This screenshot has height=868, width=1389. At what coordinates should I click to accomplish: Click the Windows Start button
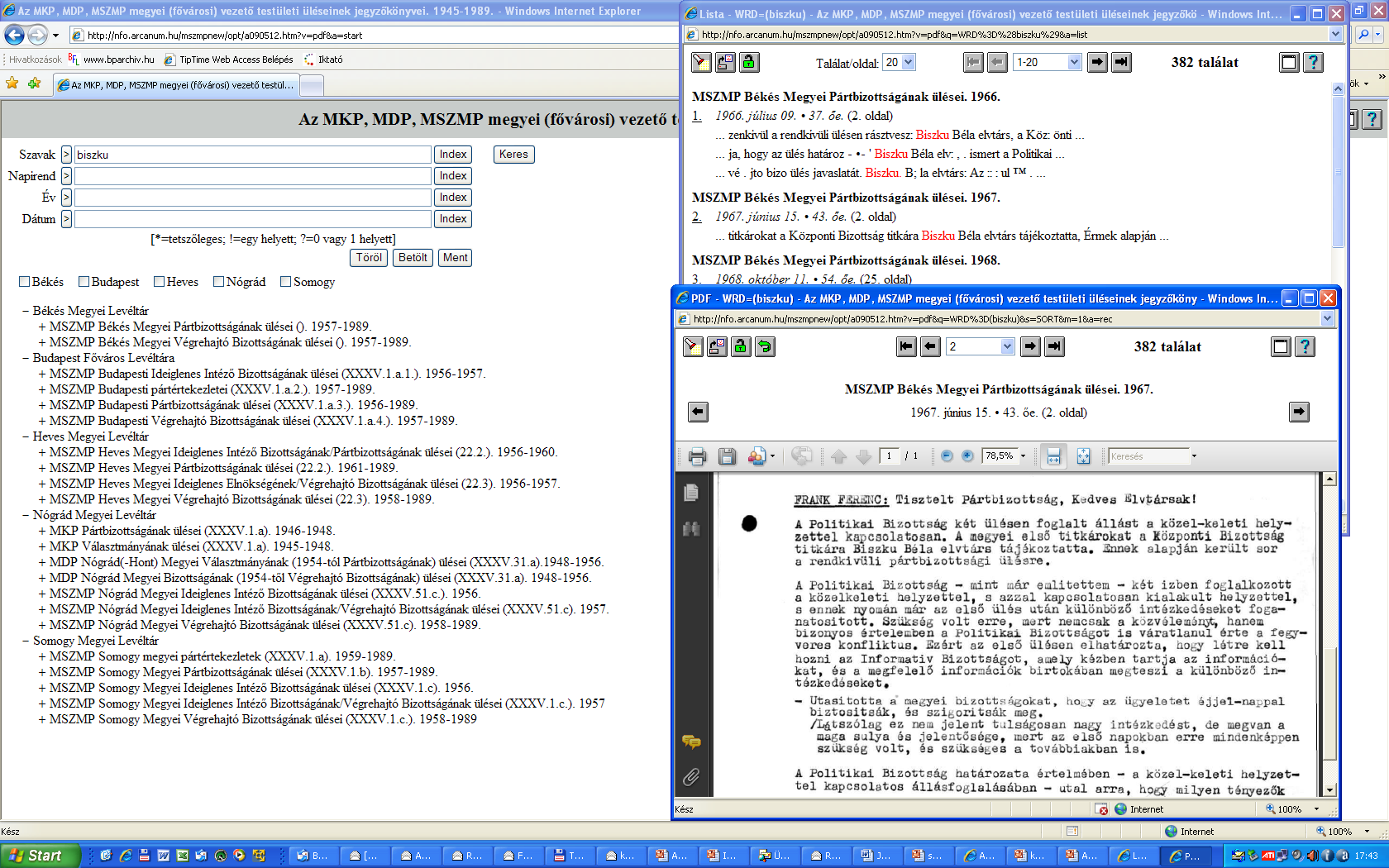40,856
